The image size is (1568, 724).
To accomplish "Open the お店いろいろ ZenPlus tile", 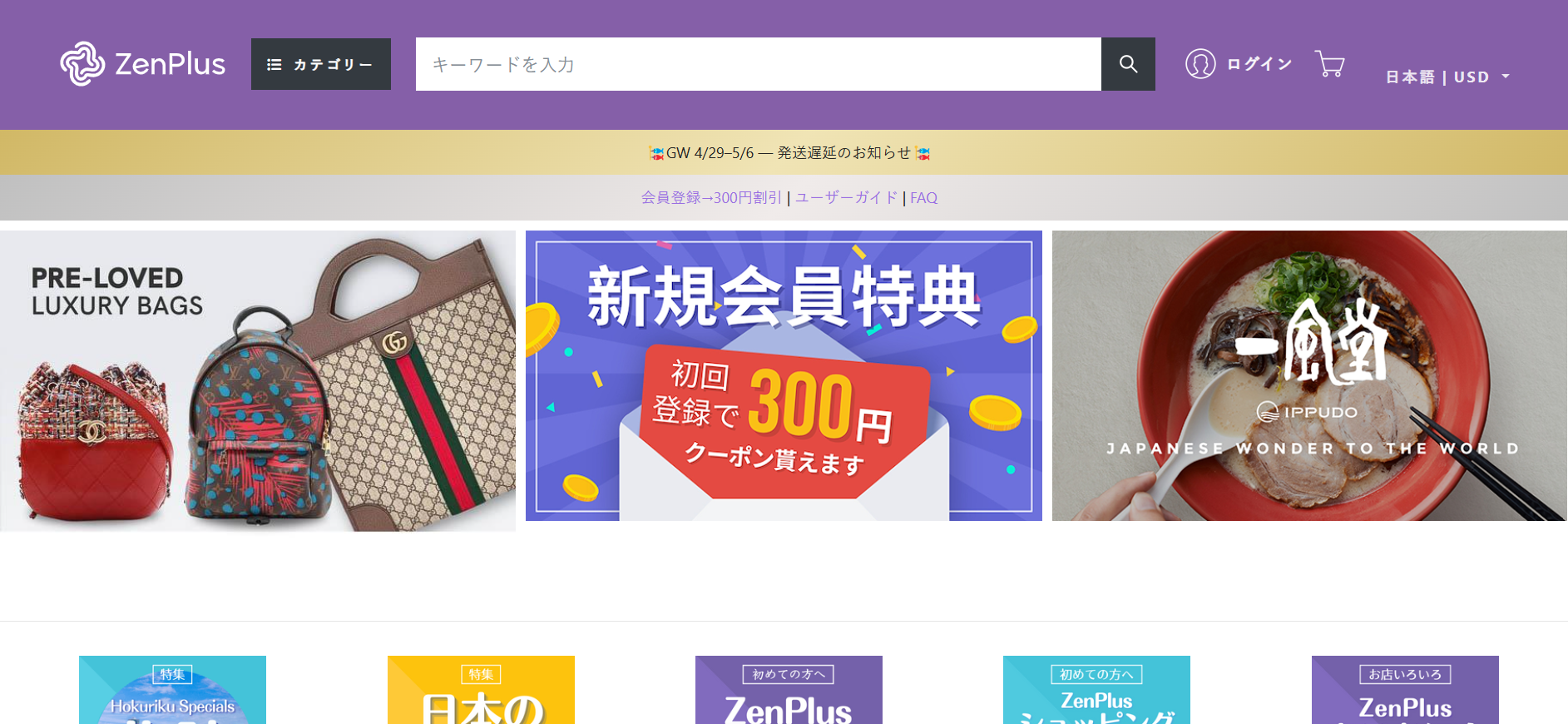I will point(1405,690).
